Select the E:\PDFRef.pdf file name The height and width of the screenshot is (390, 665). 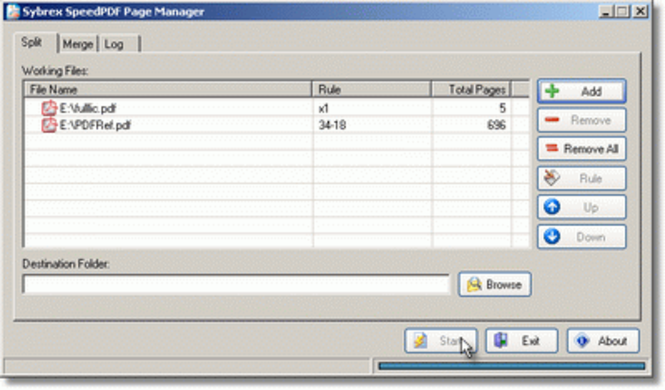pos(95,125)
